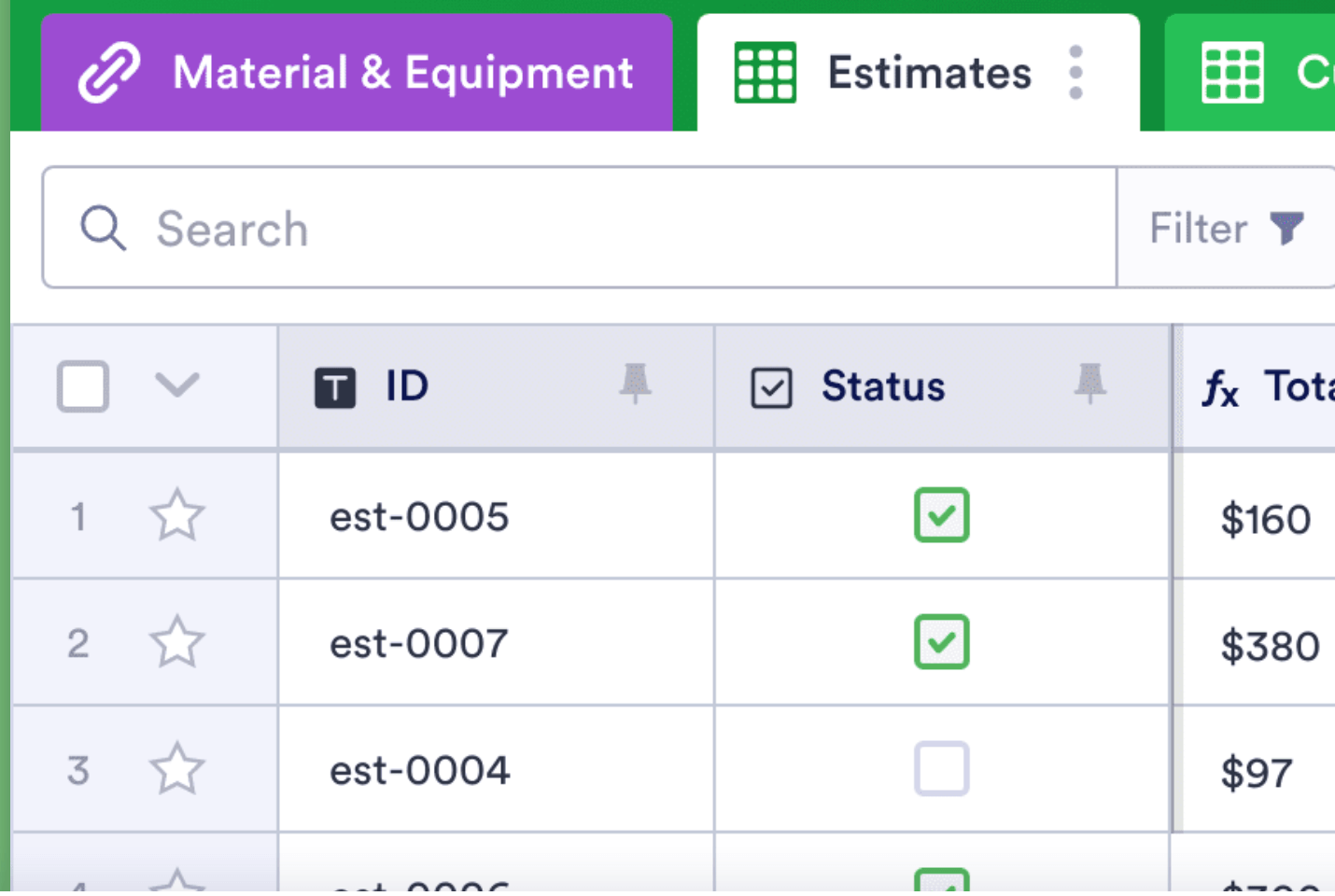Viewport: 1335px width, 896px height.
Task: Open the green tab right of Estimates
Action: 1251,73
